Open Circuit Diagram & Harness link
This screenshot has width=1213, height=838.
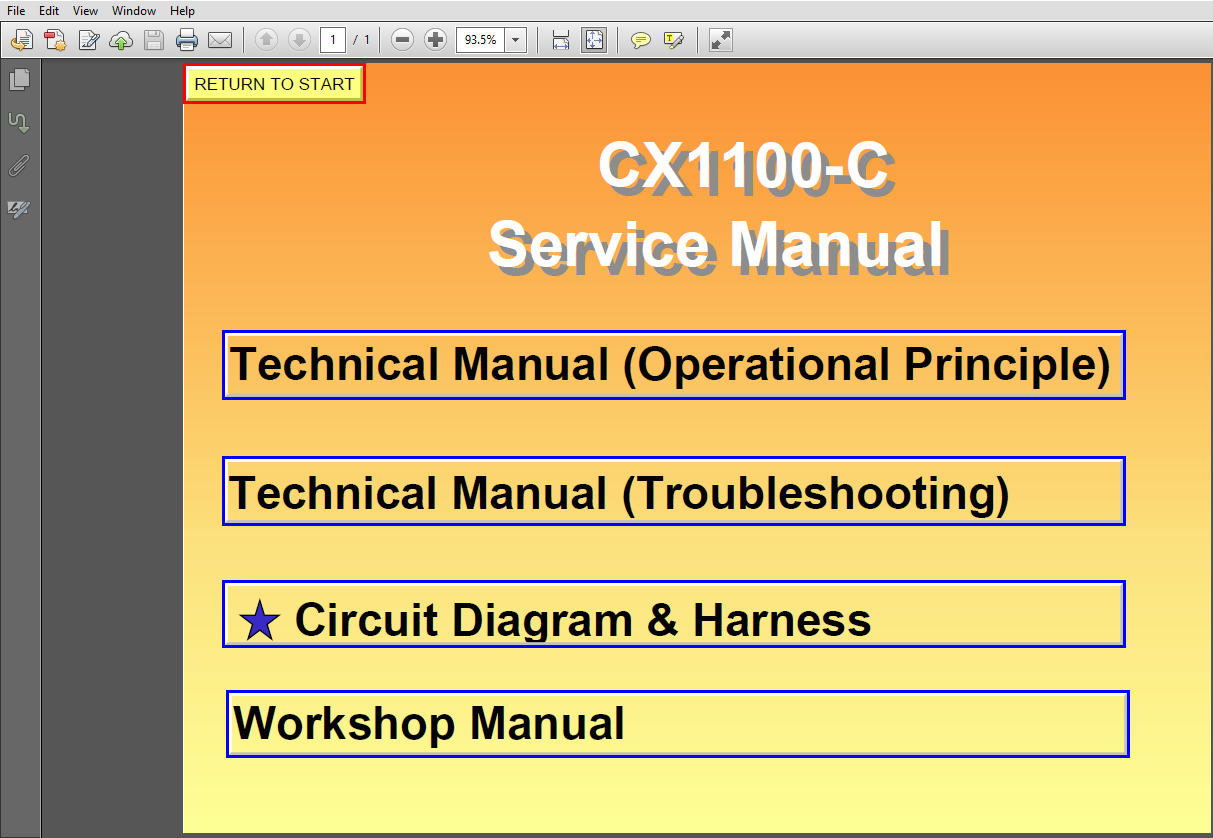674,614
